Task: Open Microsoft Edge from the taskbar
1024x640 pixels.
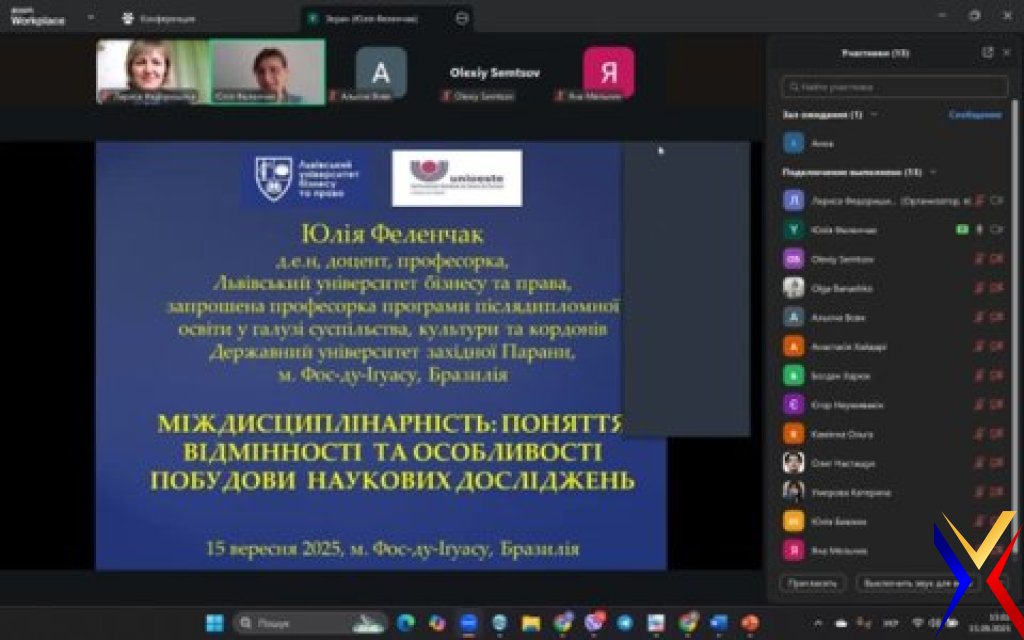Action: tap(405, 623)
